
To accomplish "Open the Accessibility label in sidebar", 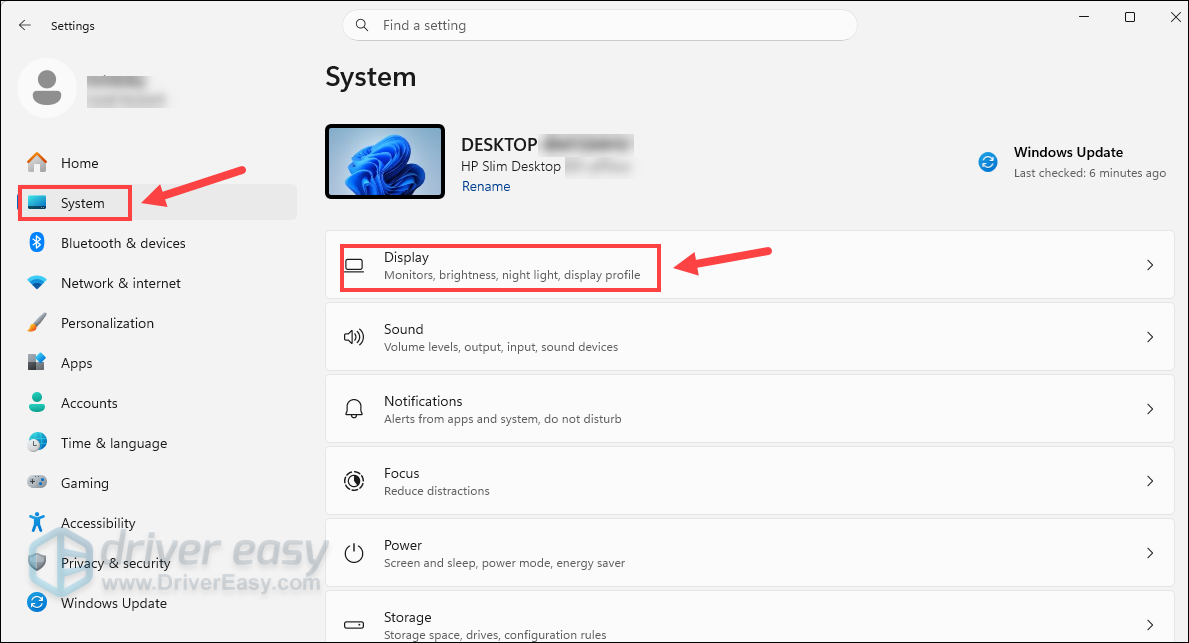I will (98, 523).
